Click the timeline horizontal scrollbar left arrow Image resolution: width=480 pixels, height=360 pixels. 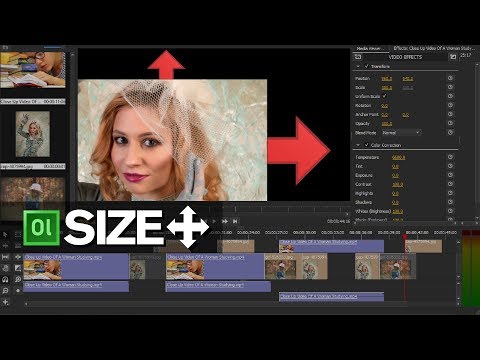pos(26,304)
